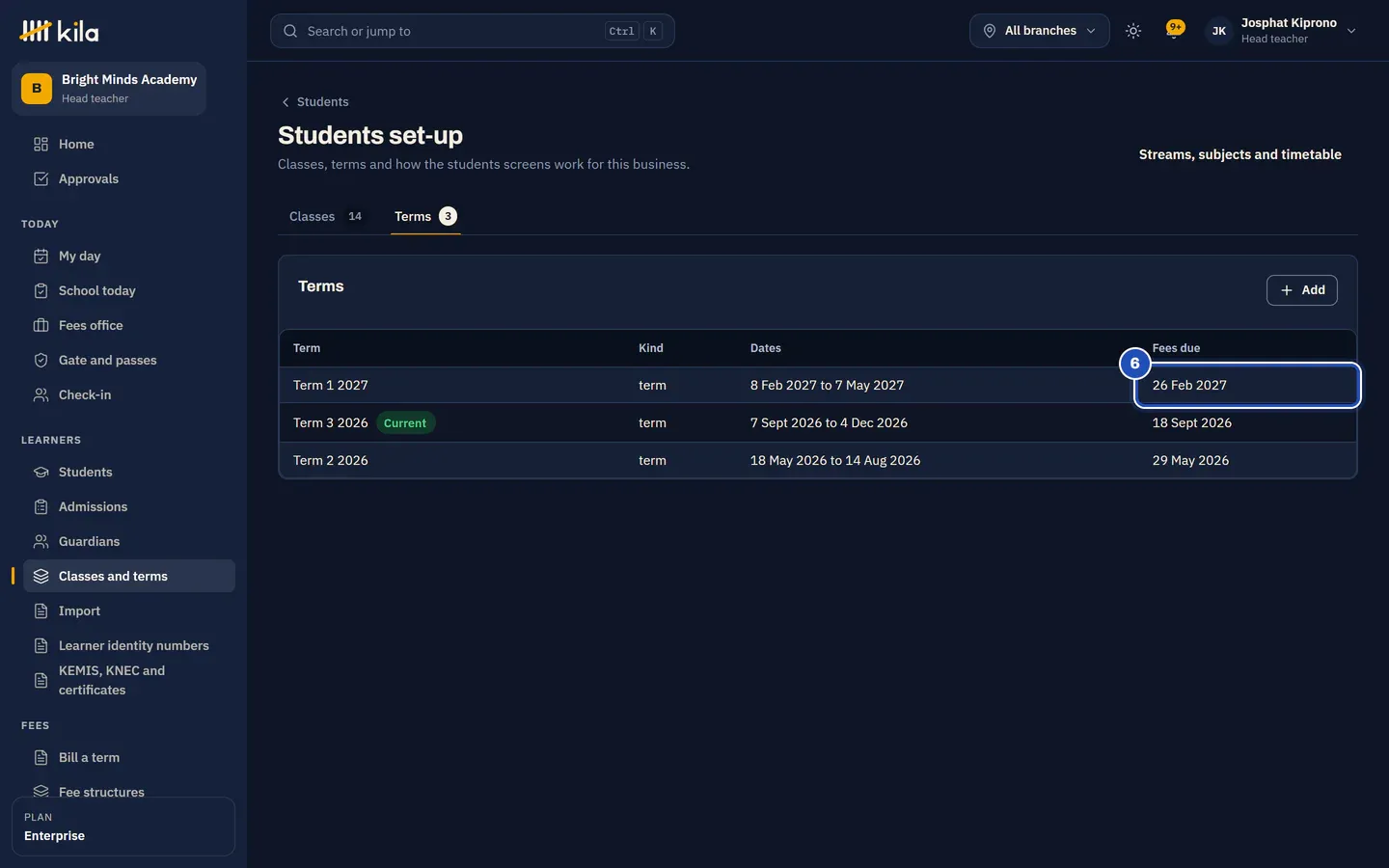
Task: Click the 29 May 2026 fees due date
Action: point(1190,461)
